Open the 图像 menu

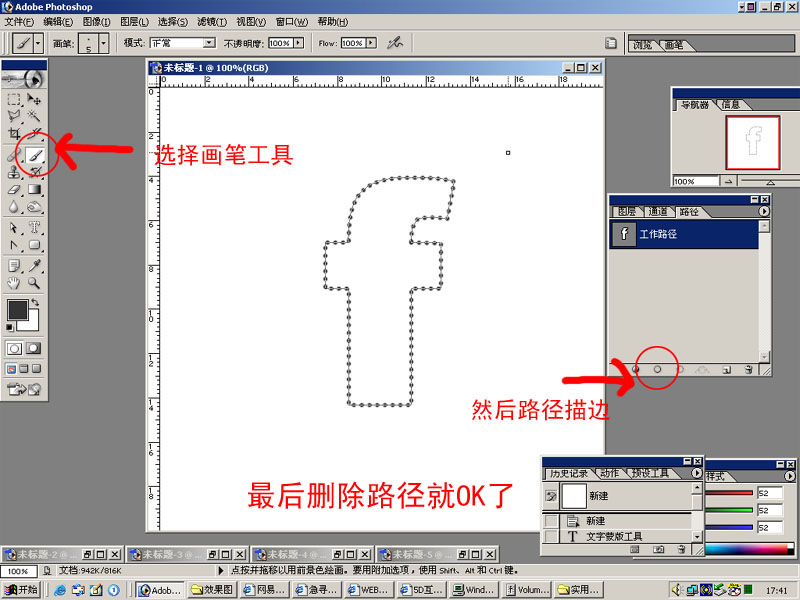(x=97, y=21)
